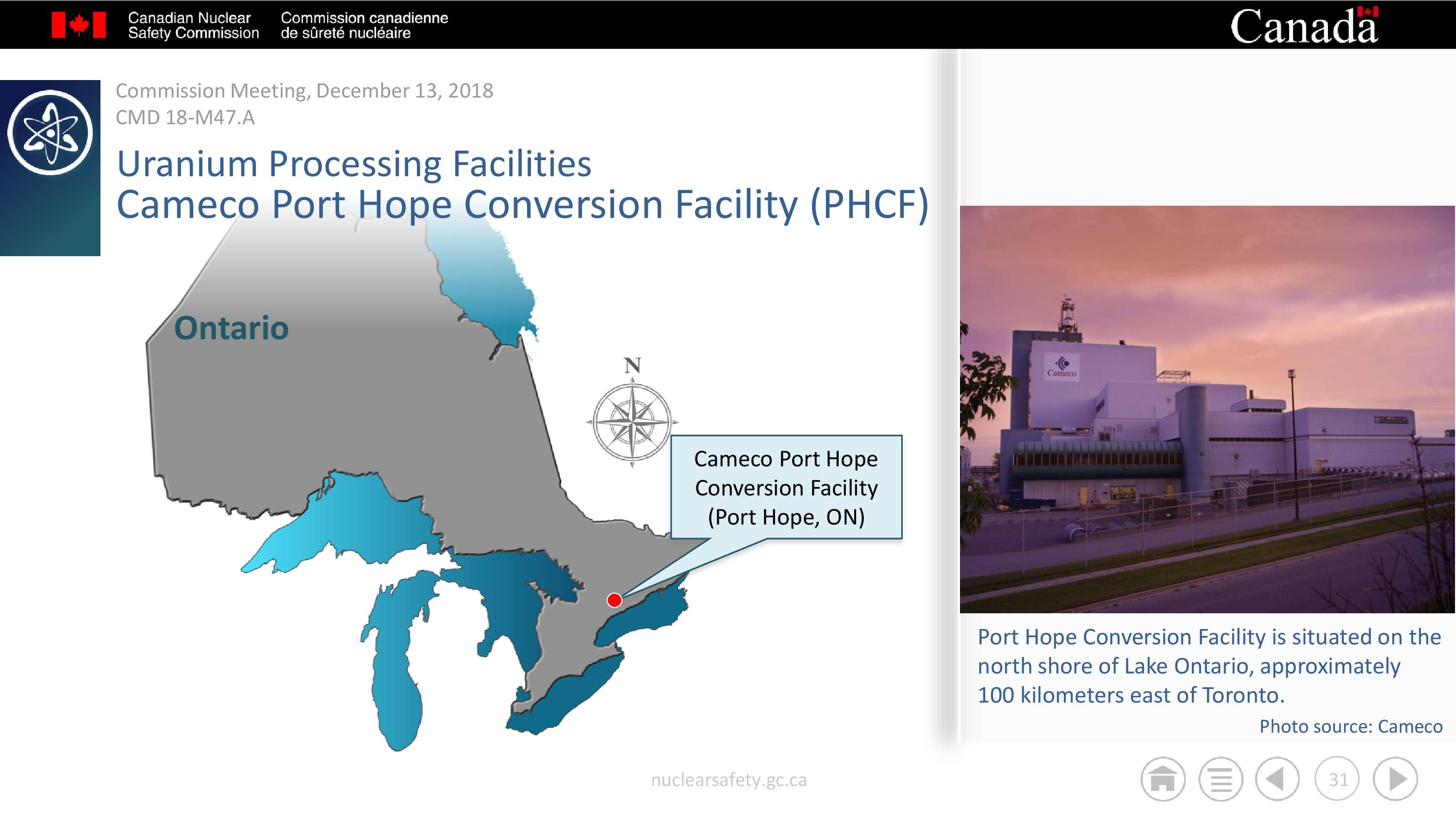The width and height of the screenshot is (1456, 819).
Task: Click the Canadian flag icon in header
Action: (x=79, y=25)
